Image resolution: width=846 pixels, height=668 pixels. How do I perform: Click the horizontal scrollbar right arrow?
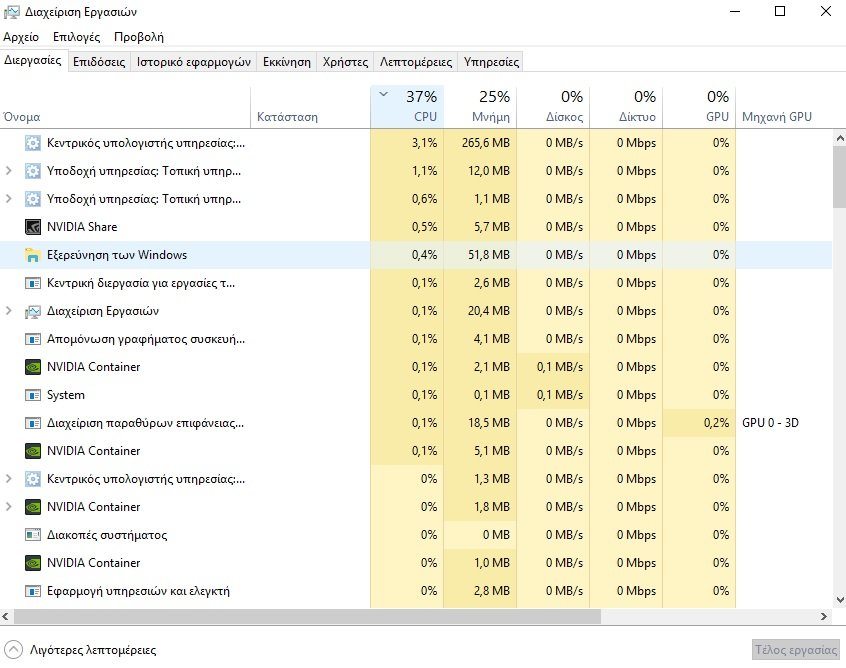point(824,616)
